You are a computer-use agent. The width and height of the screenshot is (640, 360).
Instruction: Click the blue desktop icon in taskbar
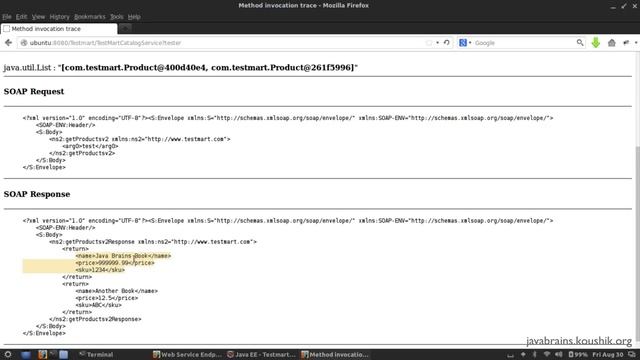25,354
